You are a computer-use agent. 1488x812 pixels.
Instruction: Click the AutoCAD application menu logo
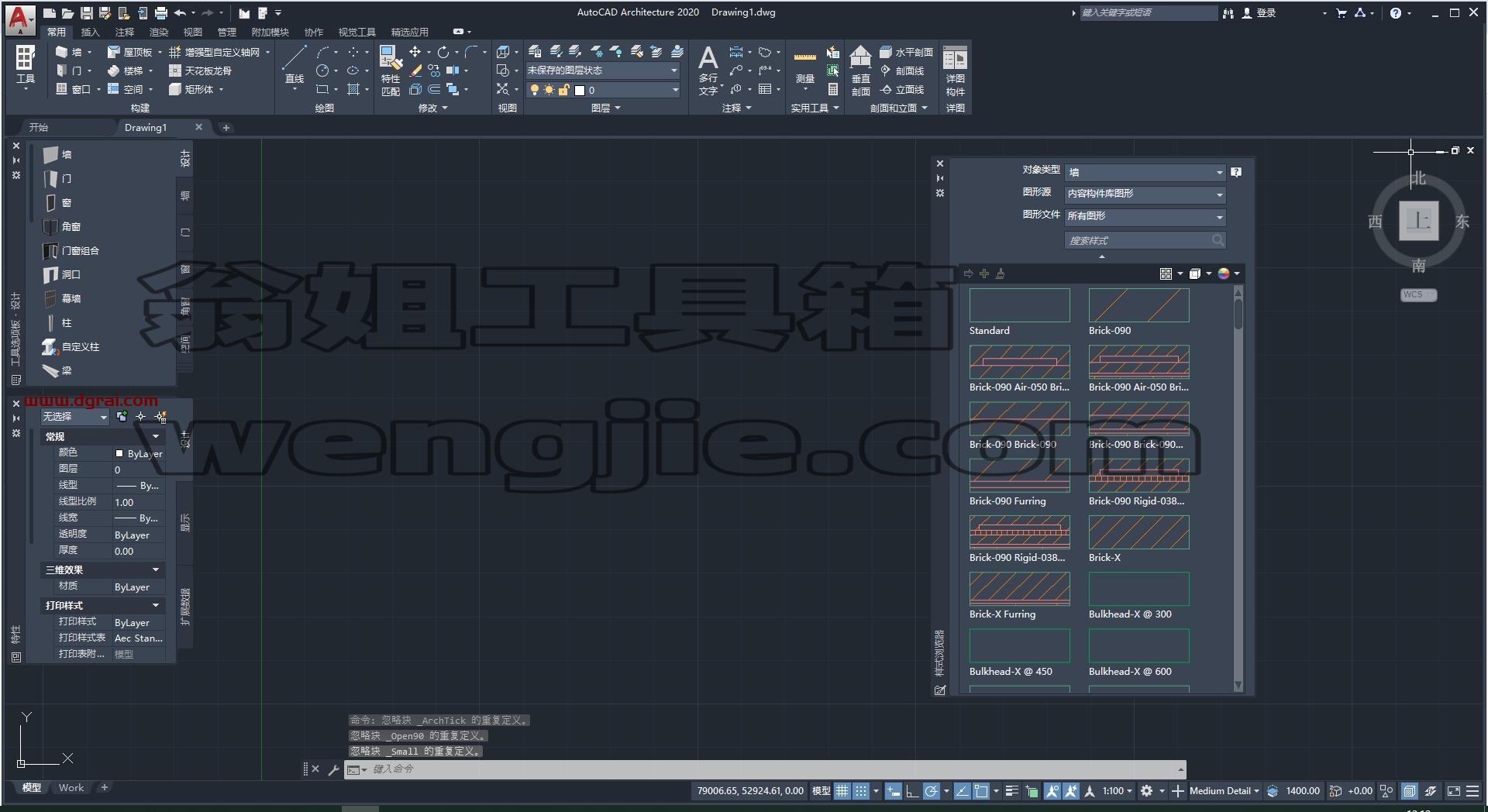pyautogui.click(x=20, y=19)
